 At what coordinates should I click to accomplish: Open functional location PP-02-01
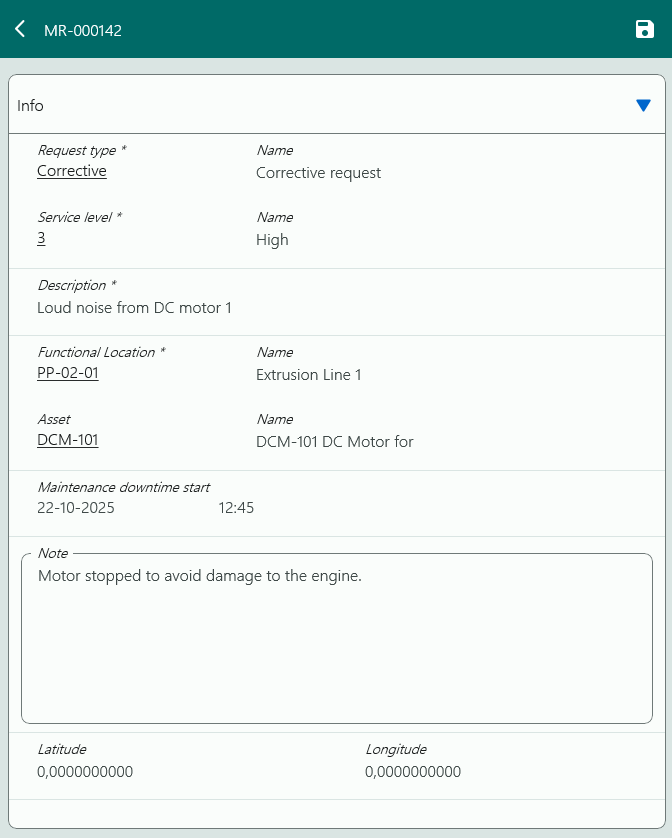pos(68,373)
